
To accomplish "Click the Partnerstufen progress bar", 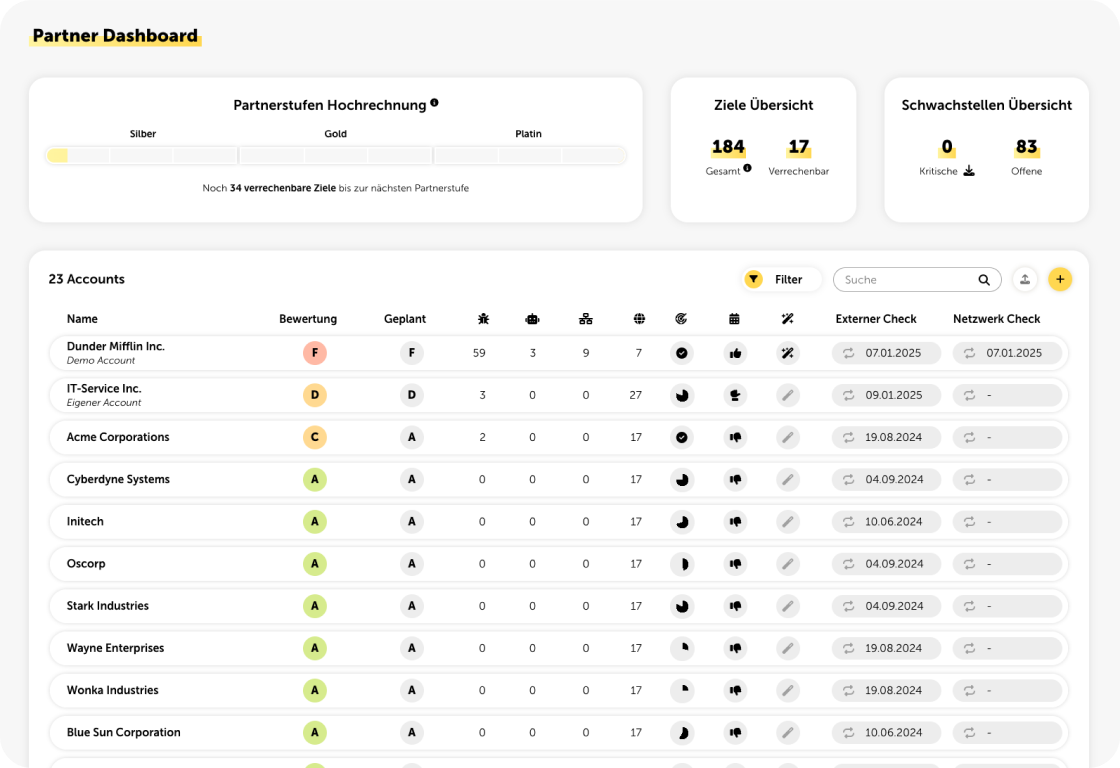I will (336, 155).
